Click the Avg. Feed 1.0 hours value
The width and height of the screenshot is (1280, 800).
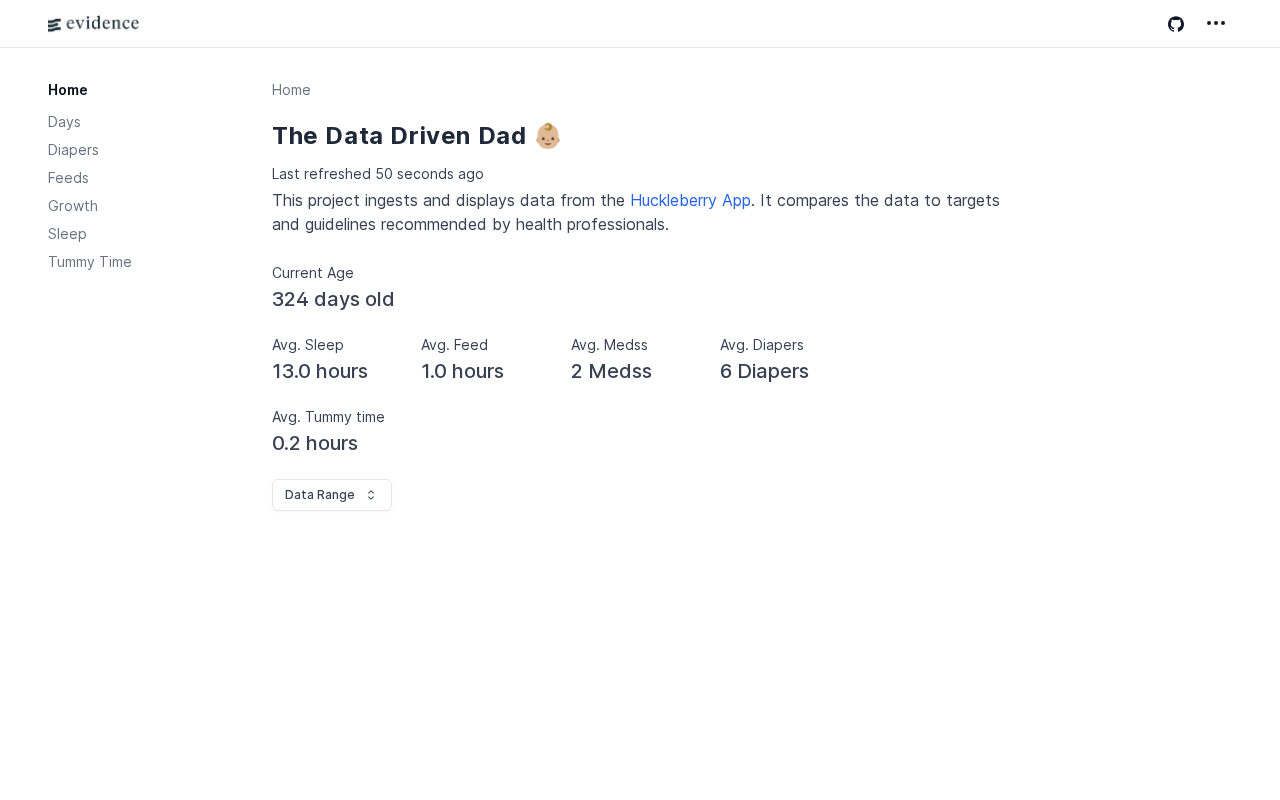coord(462,371)
